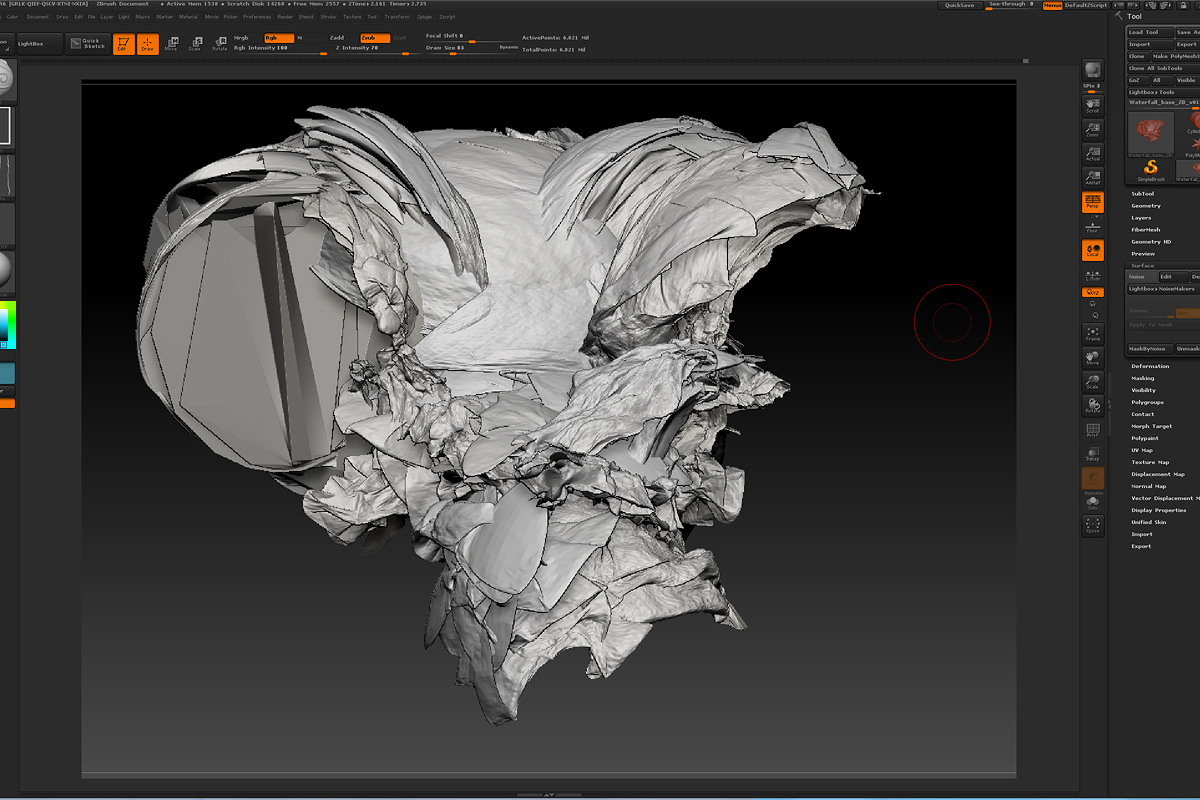The height and width of the screenshot is (800, 1200).
Task: Click the AAHalf view icon
Action: [1092, 178]
